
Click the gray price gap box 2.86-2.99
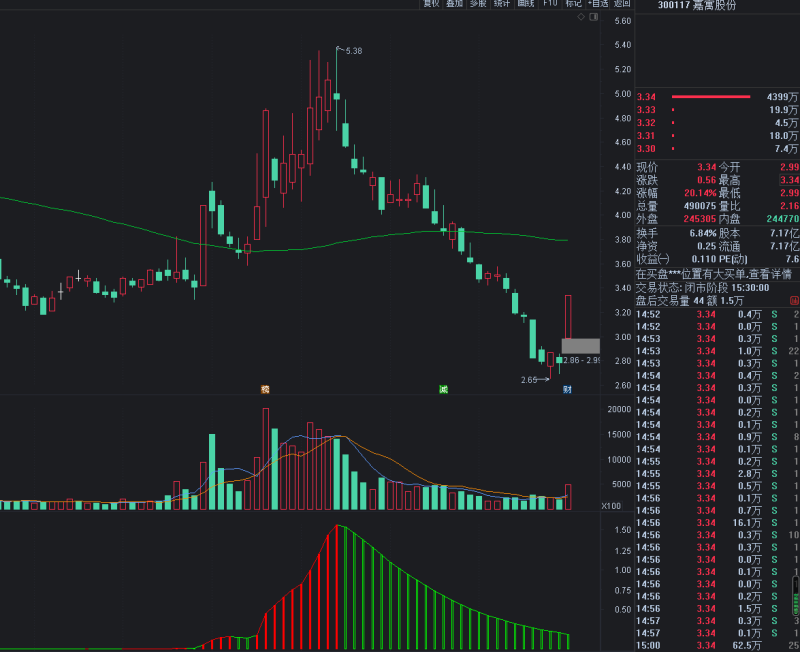[580, 345]
